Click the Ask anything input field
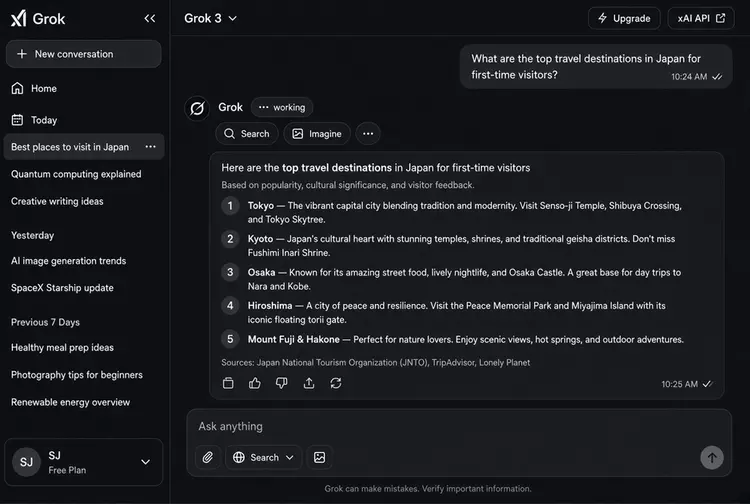The height and width of the screenshot is (504, 750). click(x=459, y=426)
